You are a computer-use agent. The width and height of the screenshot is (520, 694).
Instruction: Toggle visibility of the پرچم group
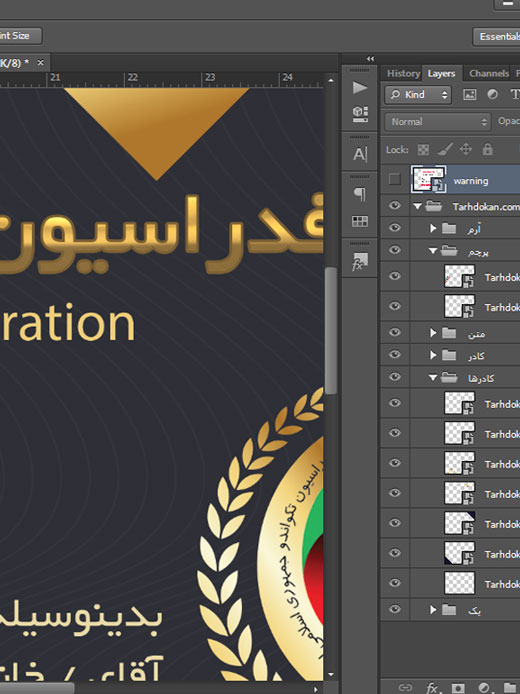[x=394, y=250]
